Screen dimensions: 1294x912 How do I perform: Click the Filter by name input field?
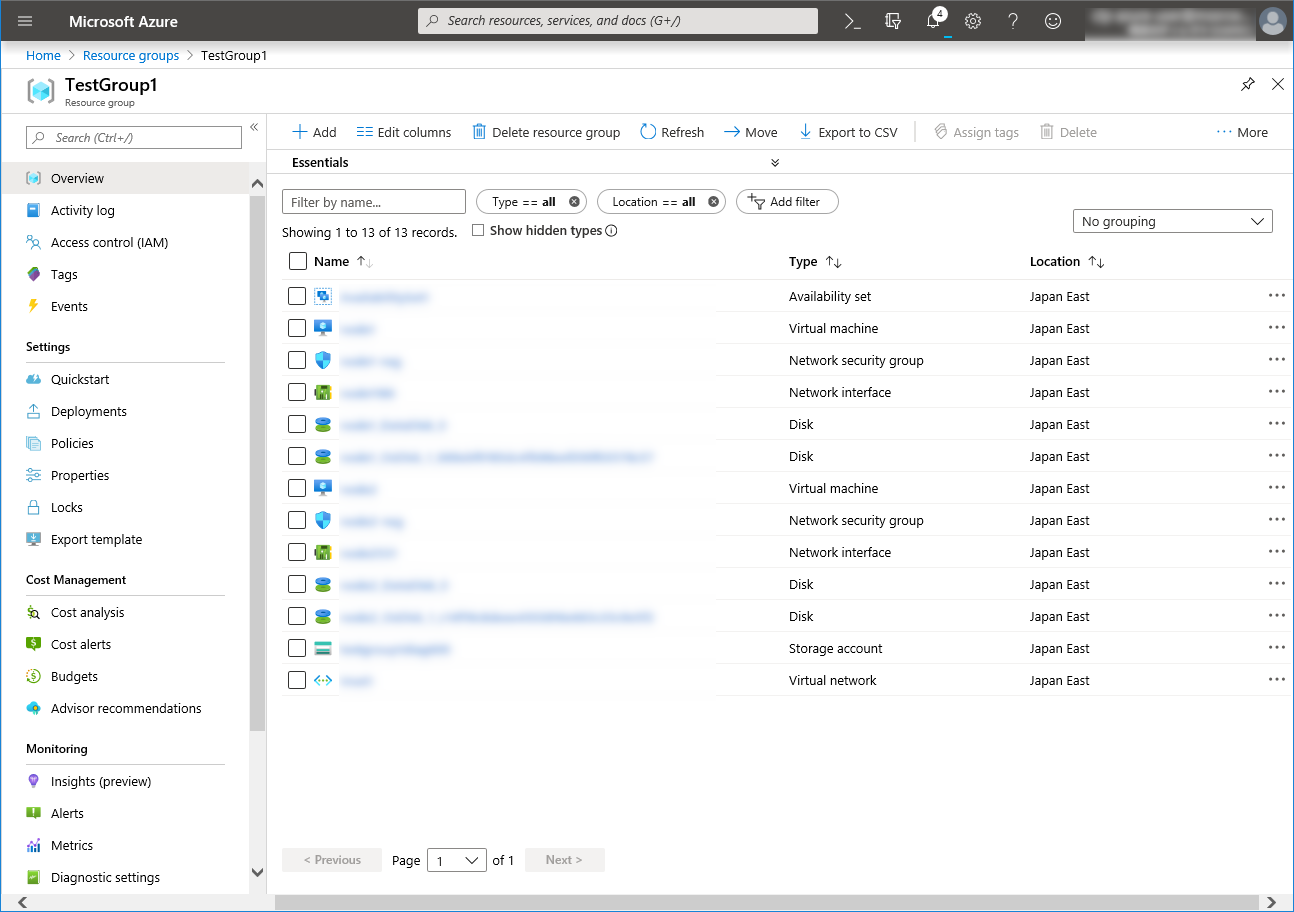tap(374, 202)
